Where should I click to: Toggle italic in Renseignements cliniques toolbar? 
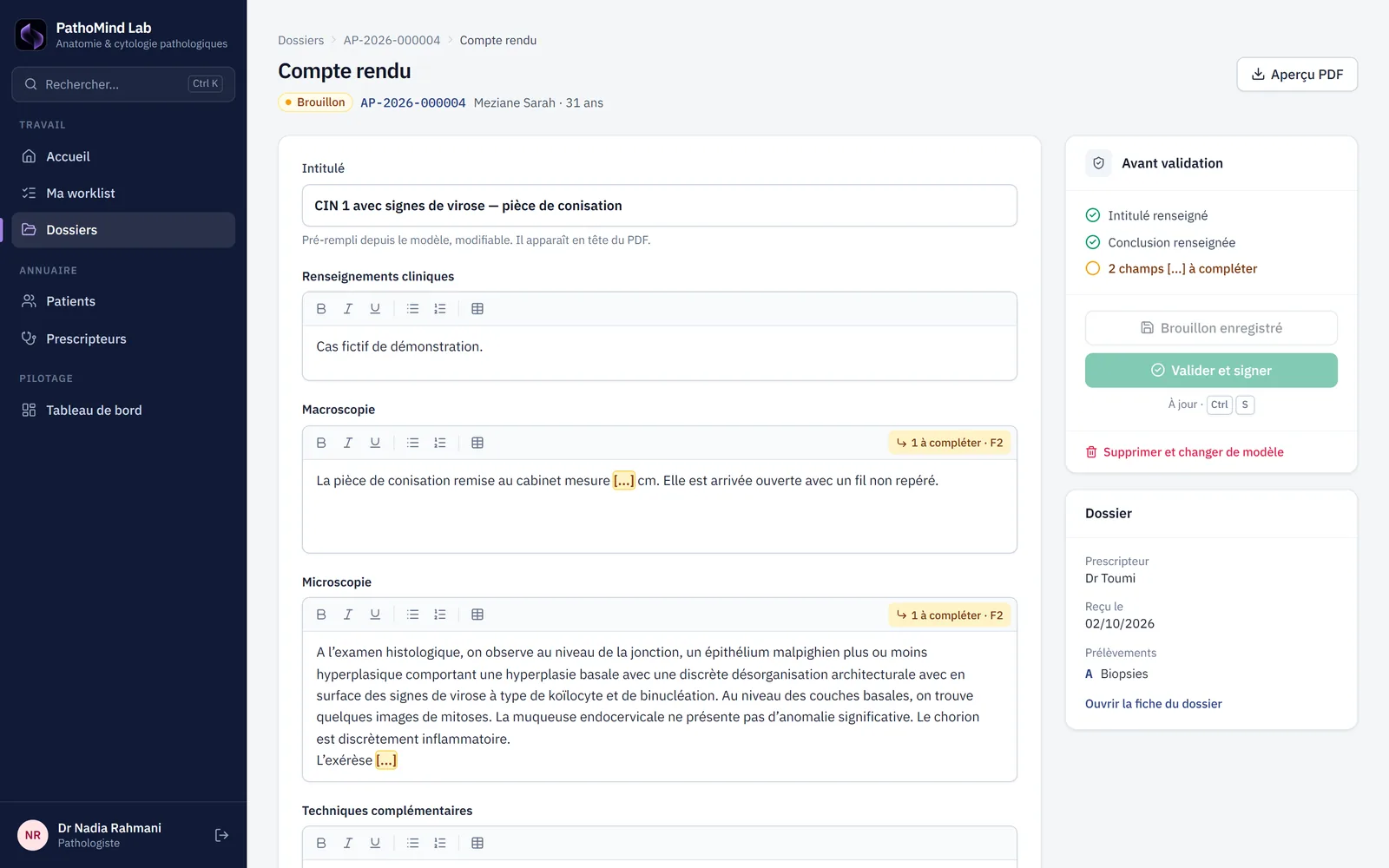(348, 309)
